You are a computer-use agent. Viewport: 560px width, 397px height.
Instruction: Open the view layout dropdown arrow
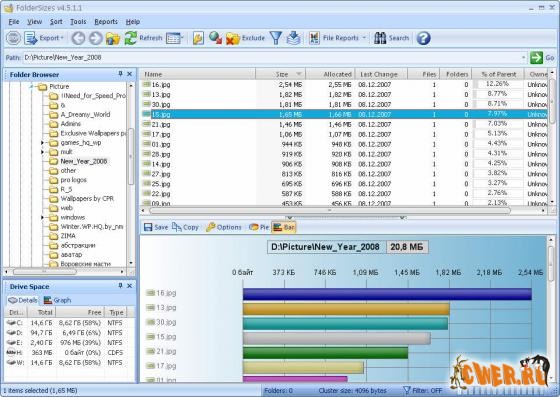tap(182, 38)
